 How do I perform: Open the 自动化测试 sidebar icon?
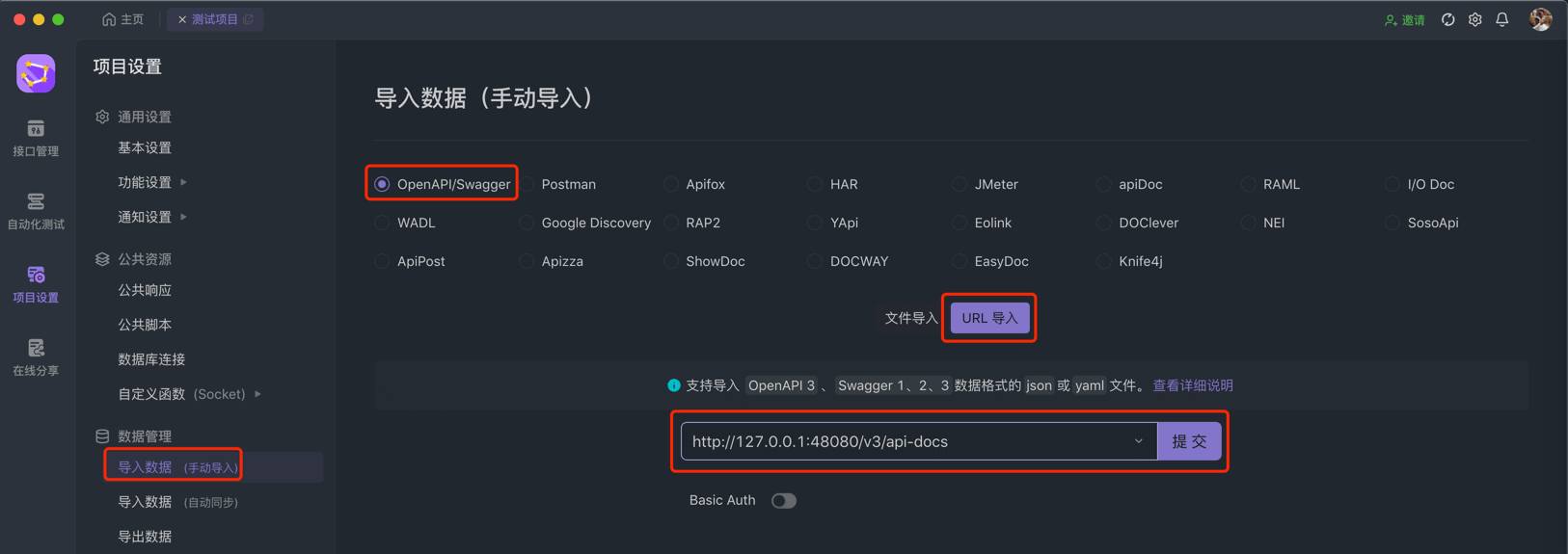pyautogui.click(x=36, y=211)
